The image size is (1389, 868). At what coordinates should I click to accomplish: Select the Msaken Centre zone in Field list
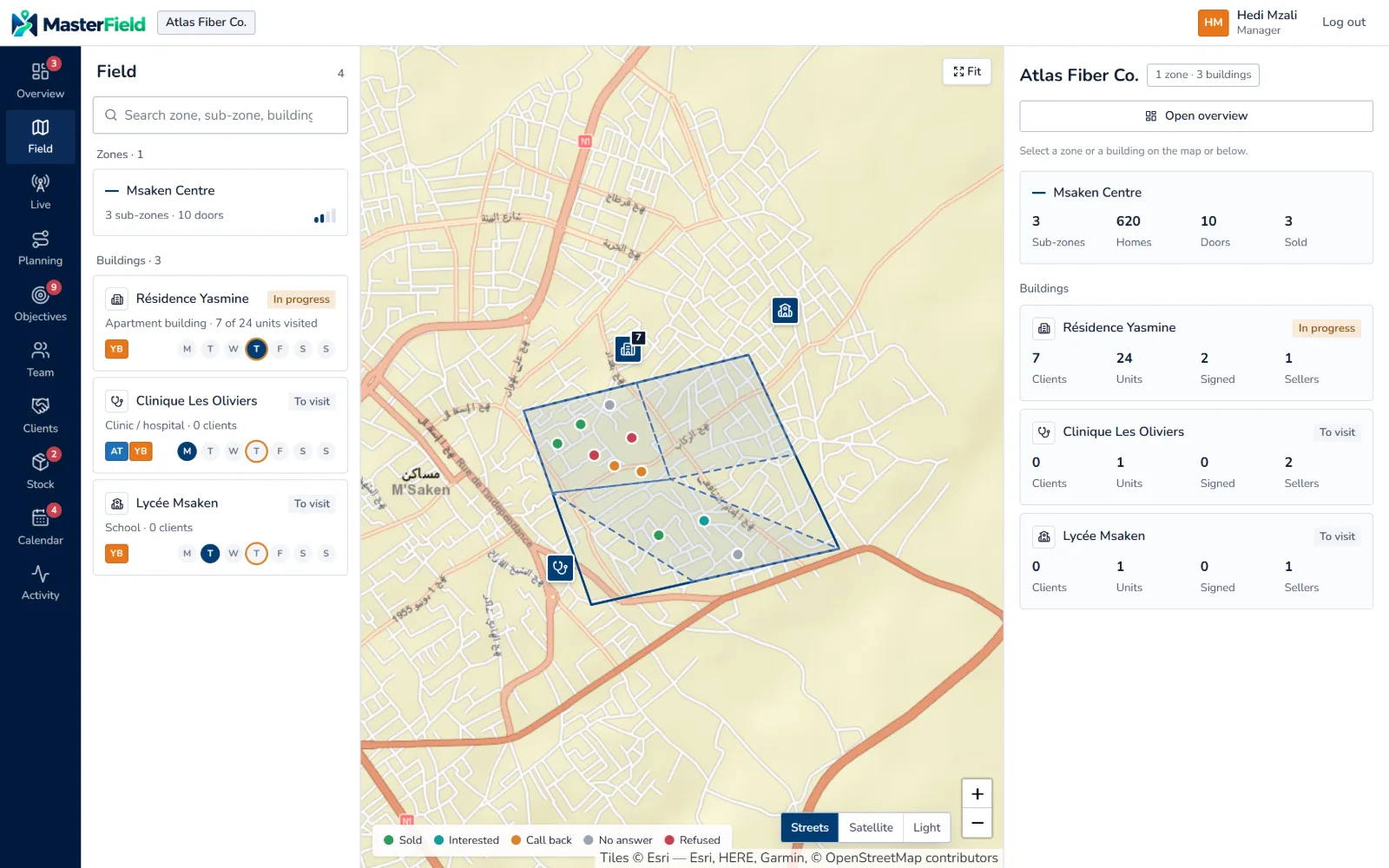[x=221, y=202]
